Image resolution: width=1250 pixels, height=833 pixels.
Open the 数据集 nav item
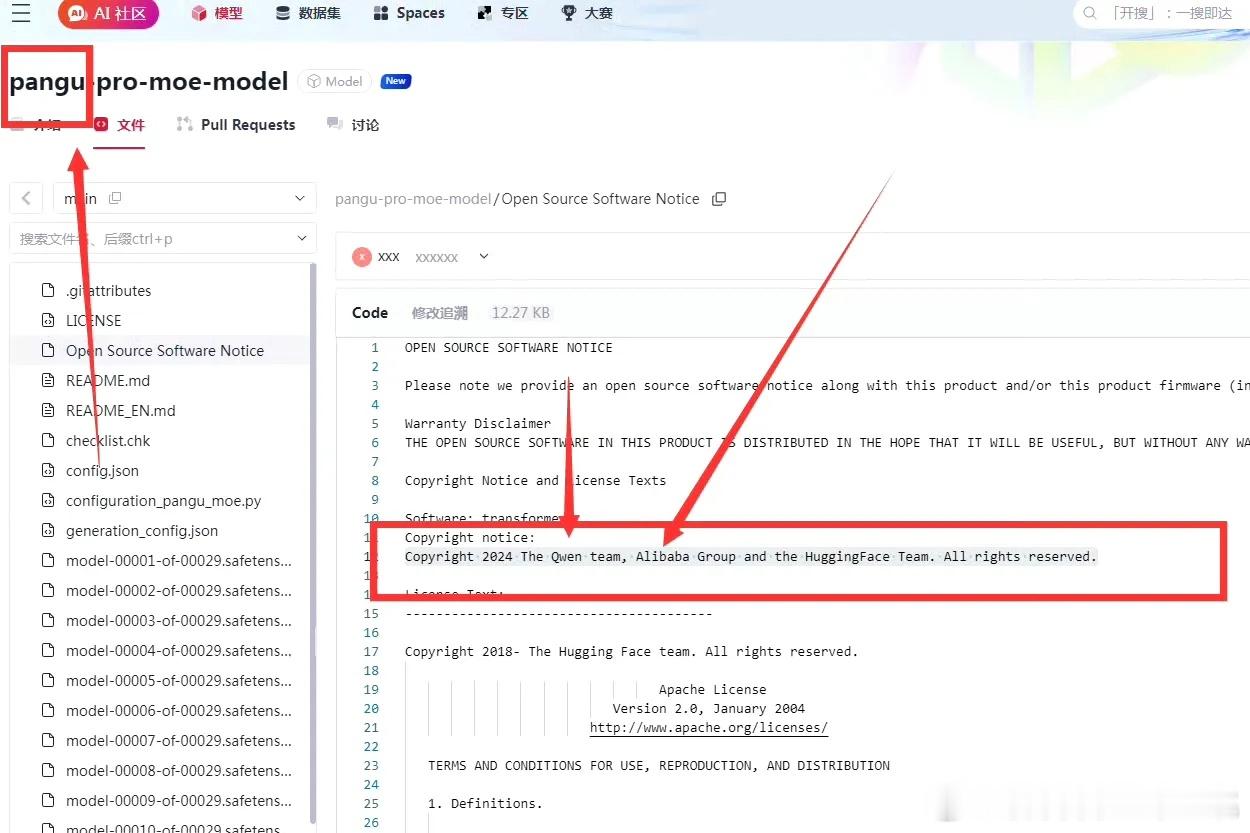[307, 13]
